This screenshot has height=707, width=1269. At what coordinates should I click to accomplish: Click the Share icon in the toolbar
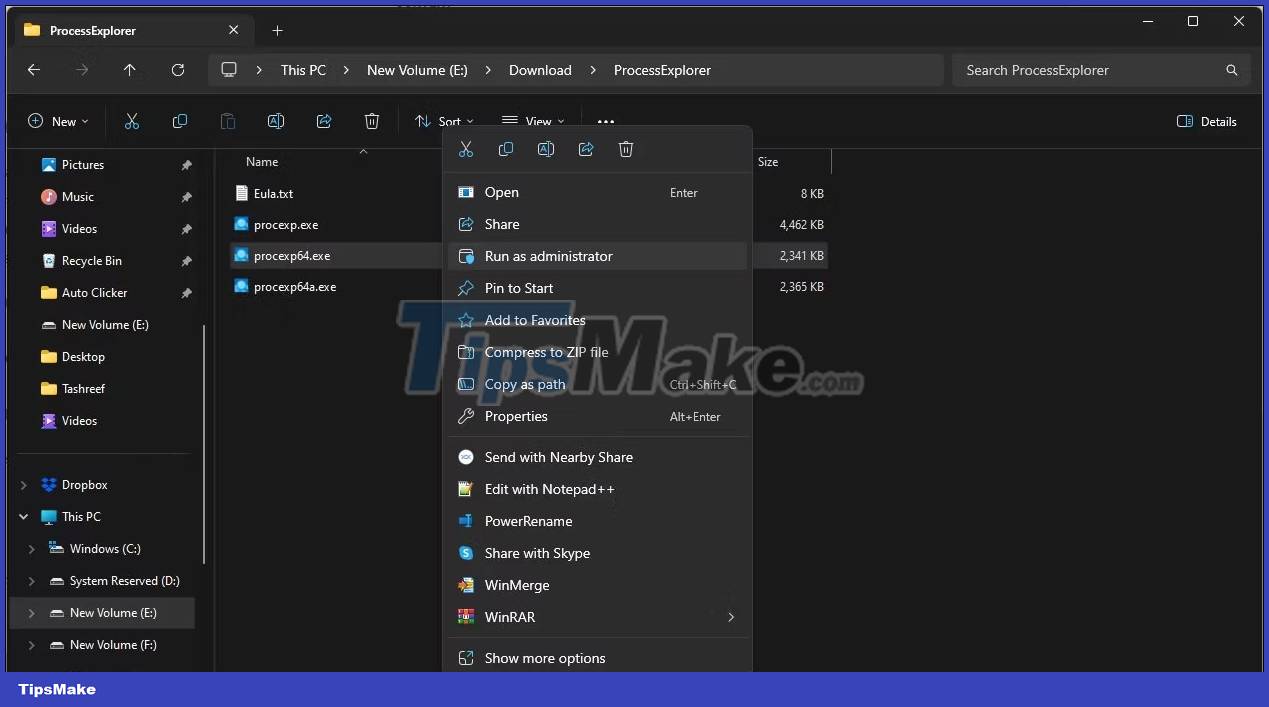coord(324,121)
